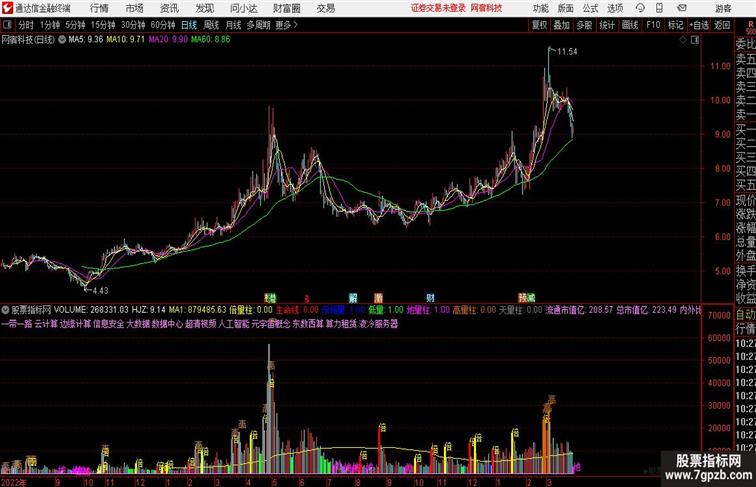Click the 超清视频 concept tag

[x=201, y=324]
